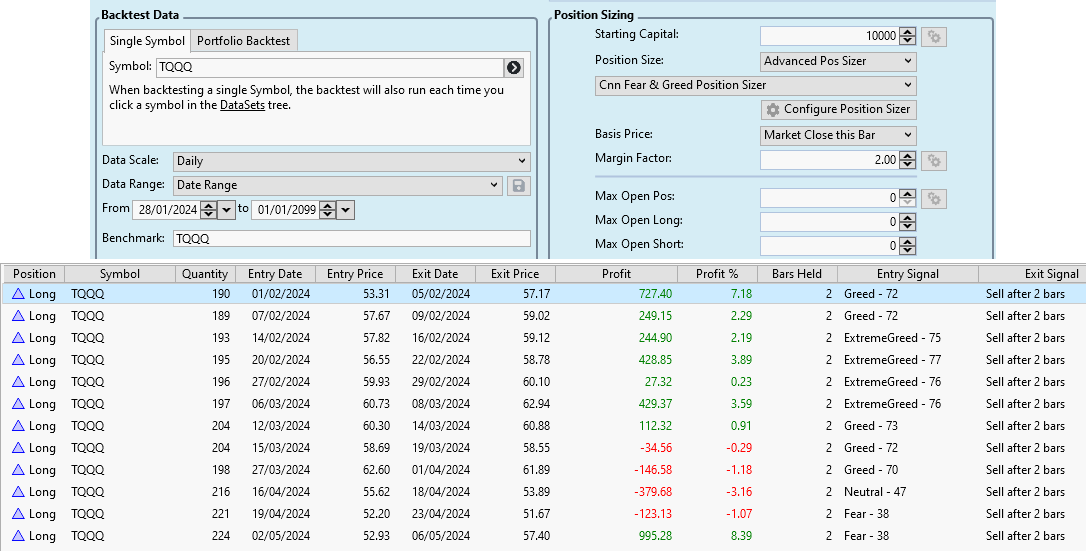Open the Configure Position Sizer settings
The width and height of the screenshot is (1086, 551).
(x=838, y=109)
